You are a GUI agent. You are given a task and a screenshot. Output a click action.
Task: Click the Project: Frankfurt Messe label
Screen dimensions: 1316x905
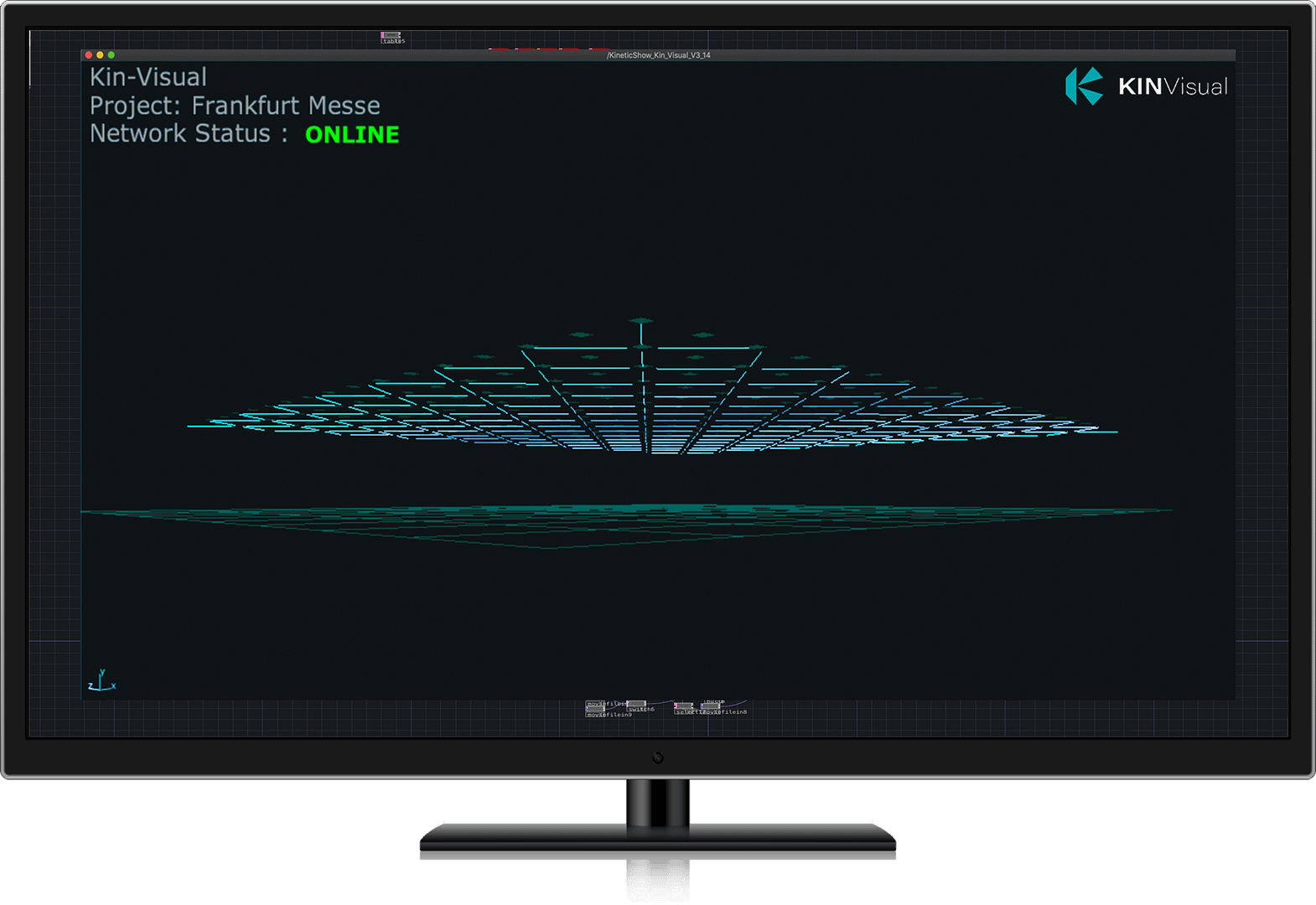click(x=235, y=106)
